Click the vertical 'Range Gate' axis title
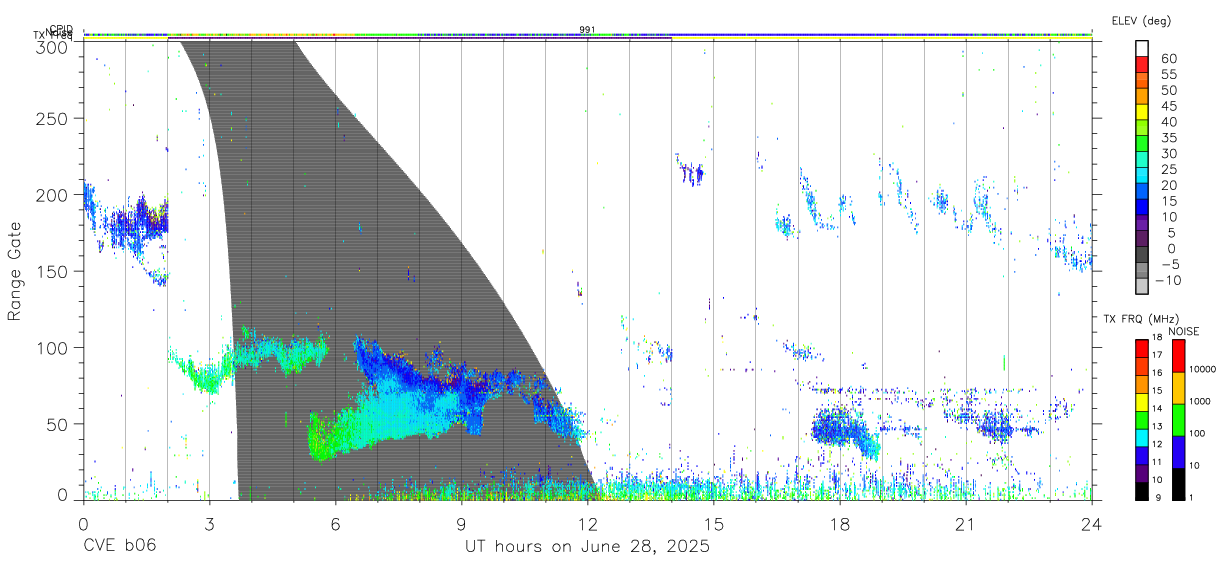This screenshot has height=567, width=1228. [x=15, y=272]
